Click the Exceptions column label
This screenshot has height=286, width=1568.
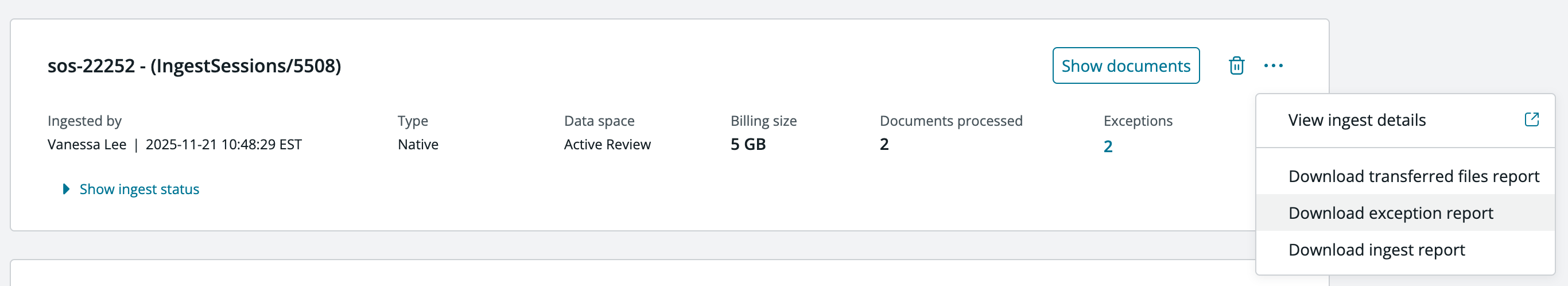pyautogui.click(x=1138, y=121)
